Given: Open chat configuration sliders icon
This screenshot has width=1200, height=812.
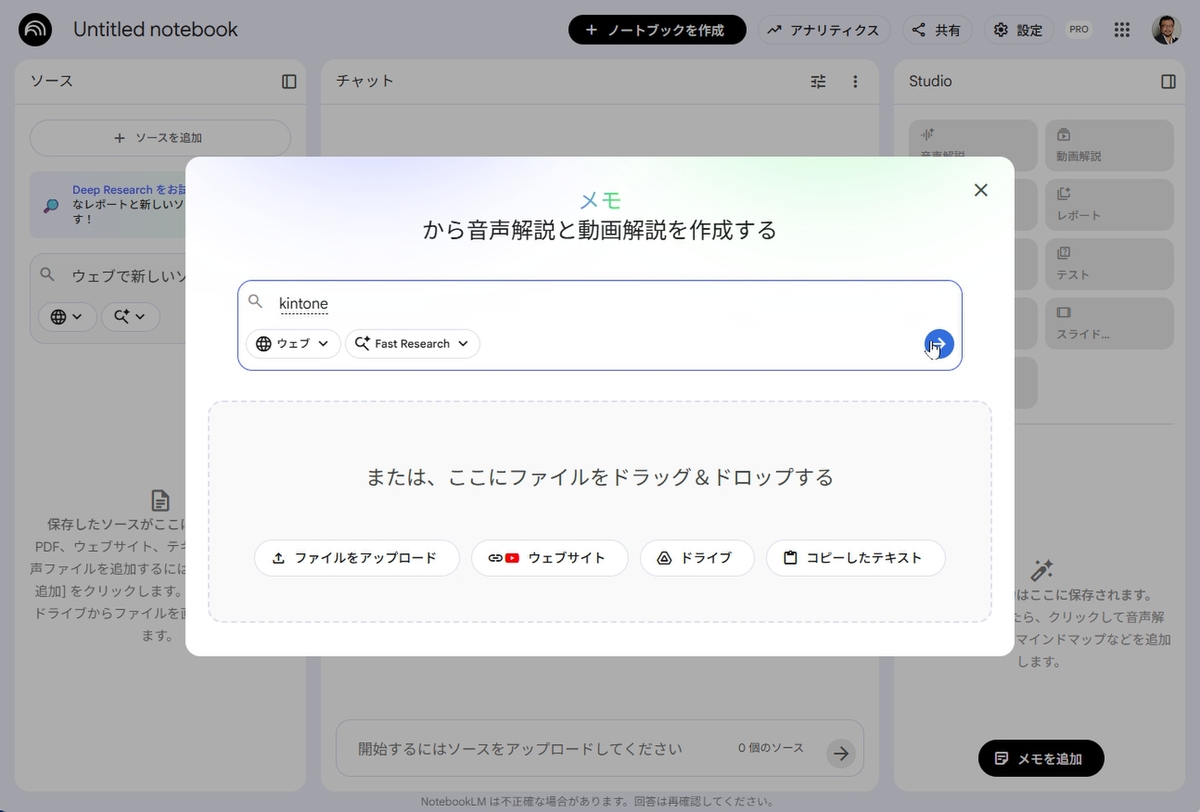Looking at the screenshot, I should pyautogui.click(x=818, y=81).
